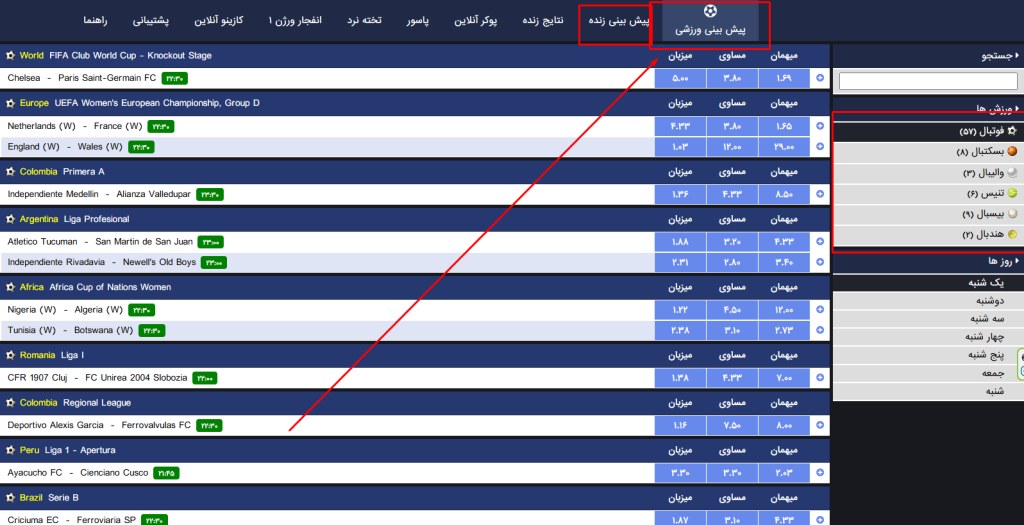Expand more markets for Nigeria (W) - Algeria (W)
The width and height of the screenshot is (1024, 525).
tap(820, 310)
